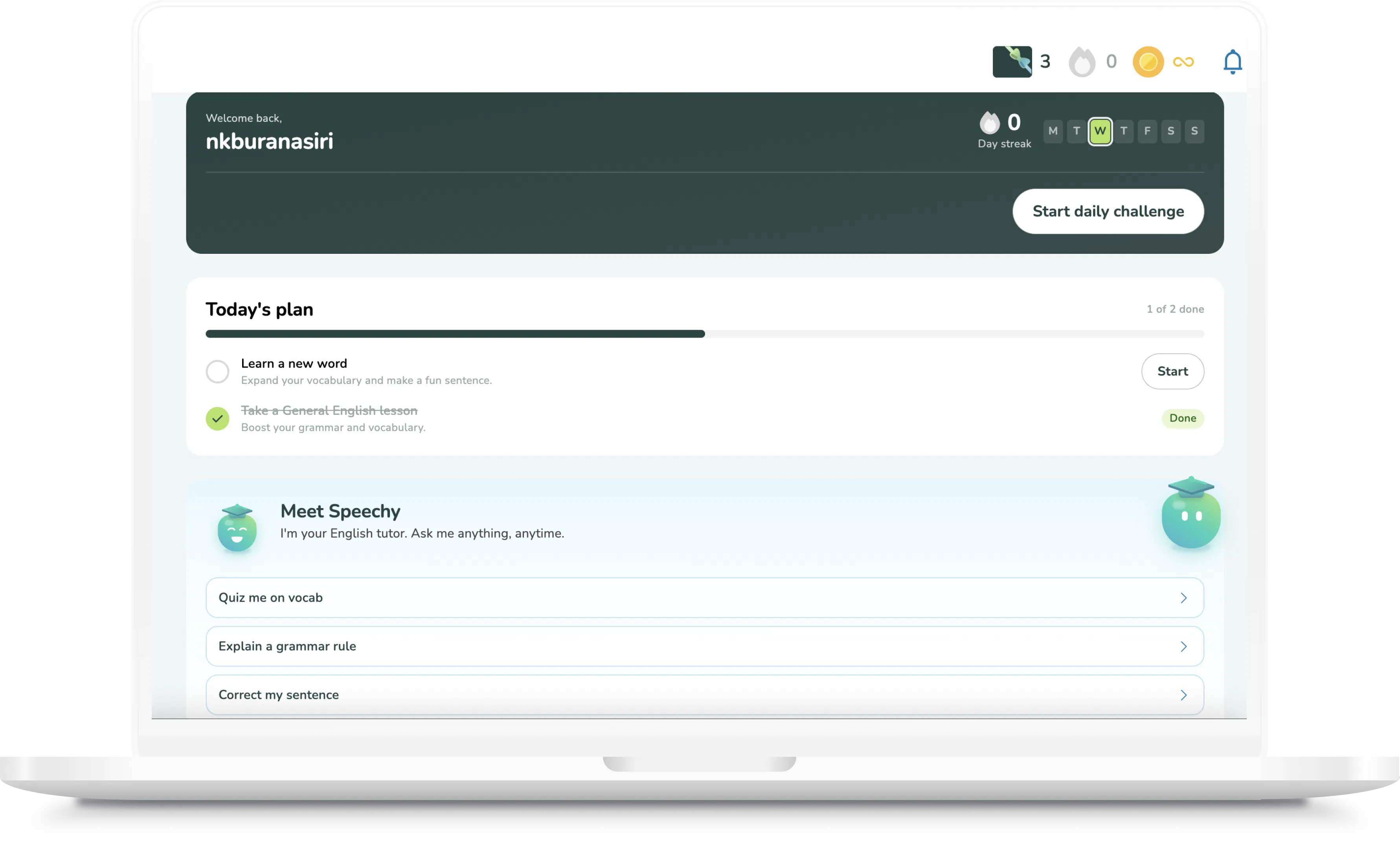The image size is (1400, 844).
Task: Click the gold coin icon
Action: coord(1148,62)
